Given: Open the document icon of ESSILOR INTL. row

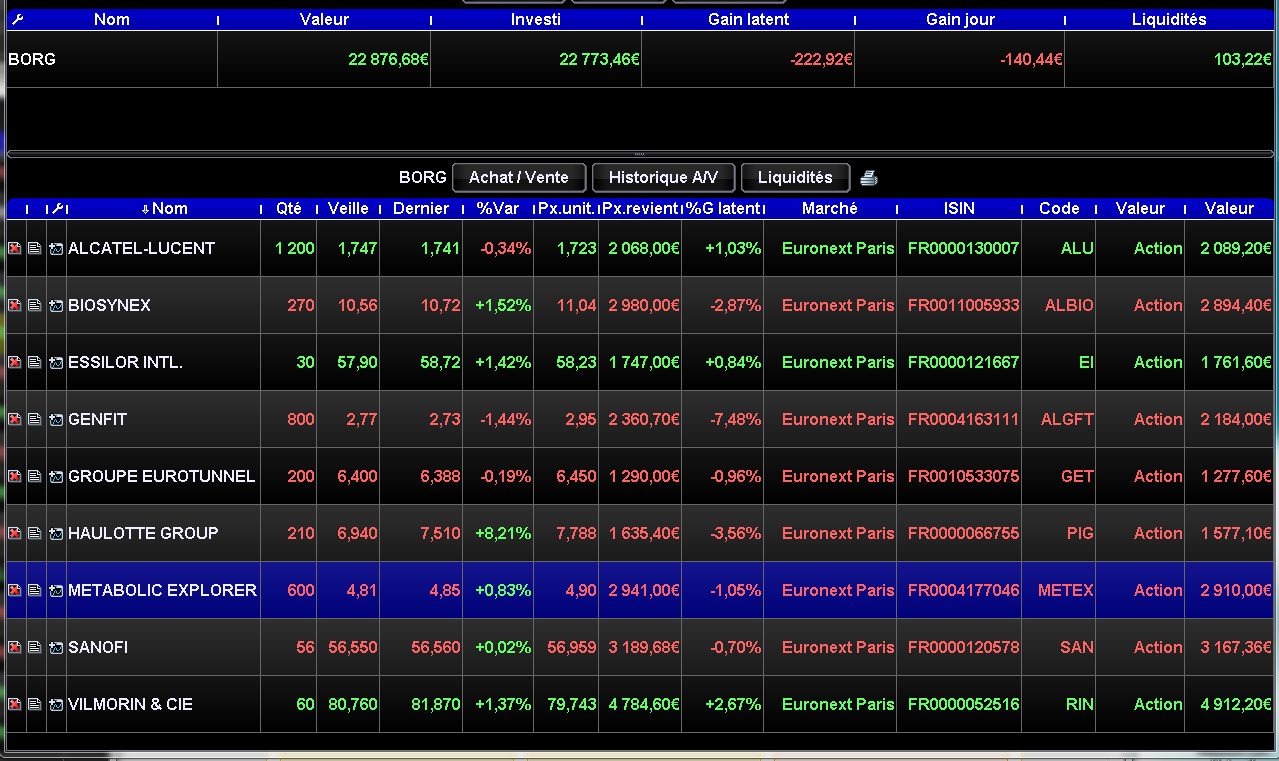Looking at the screenshot, I should (x=35, y=362).
